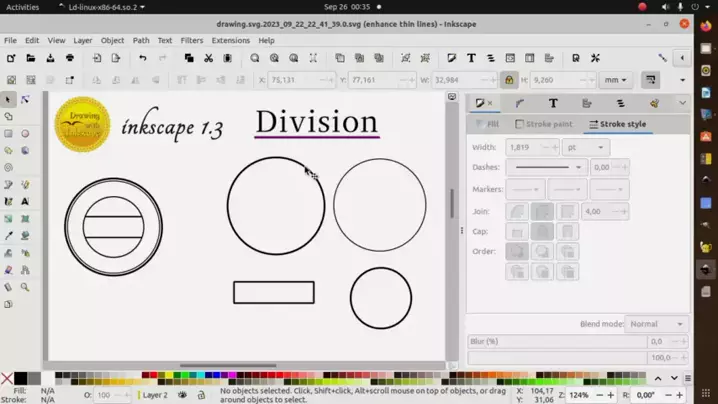
Task: Open the Extensions menu
Action: [x=230, y=41]
